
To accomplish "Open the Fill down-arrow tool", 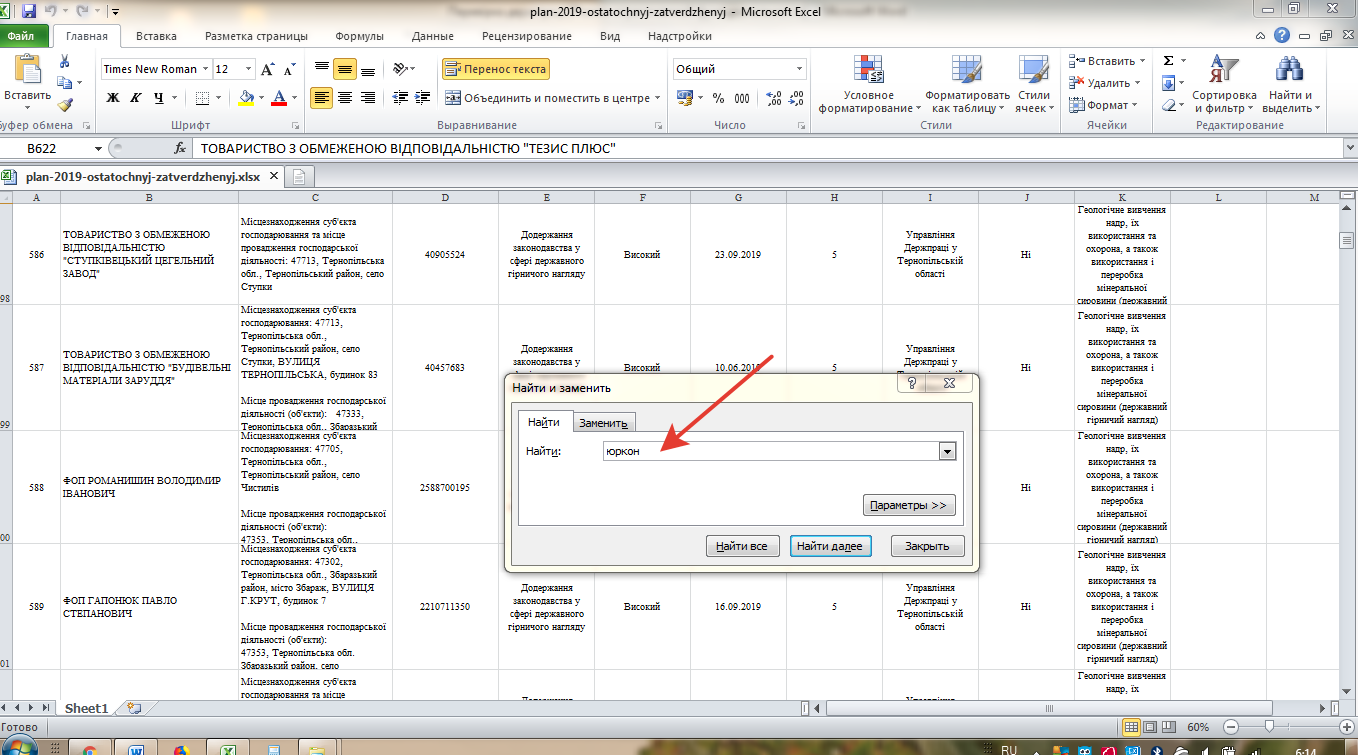I will [x=1168, y=83].
